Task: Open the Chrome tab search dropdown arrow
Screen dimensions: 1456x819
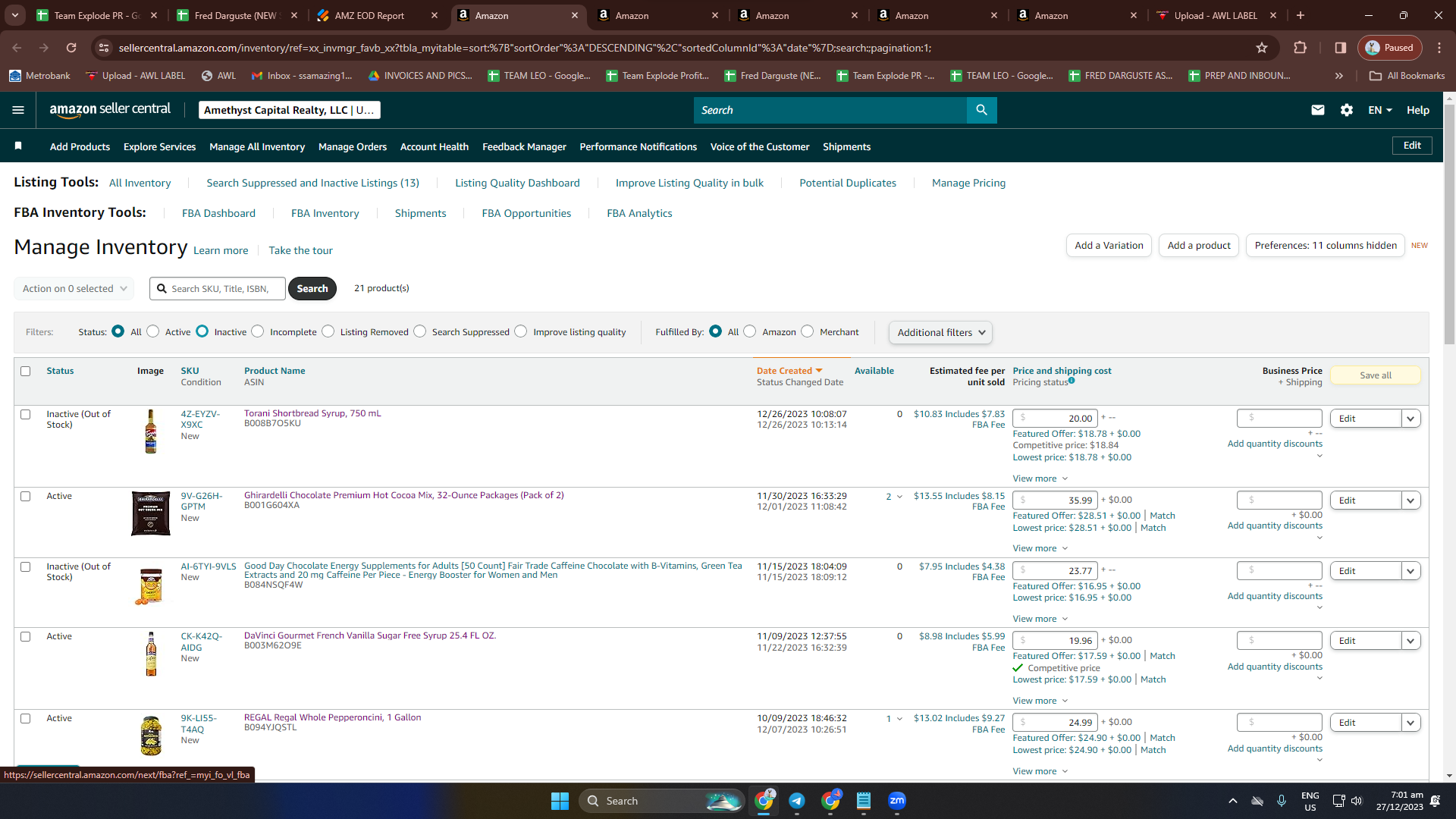Action: point(15,15)
